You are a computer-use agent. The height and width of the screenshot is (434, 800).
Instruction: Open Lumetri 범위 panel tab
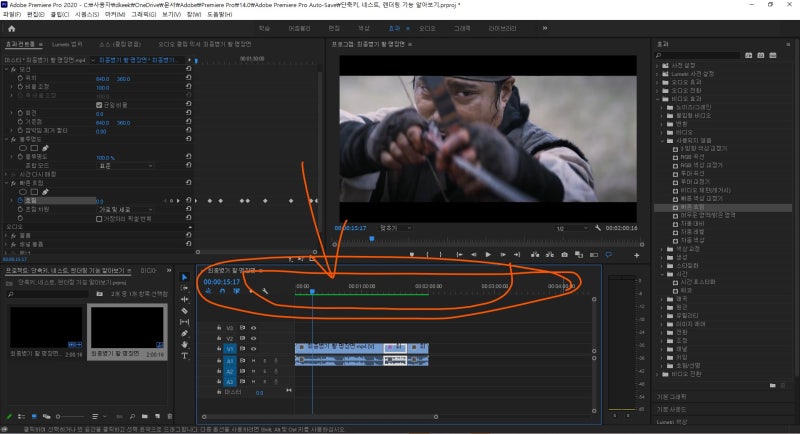[x=67, y=44]
